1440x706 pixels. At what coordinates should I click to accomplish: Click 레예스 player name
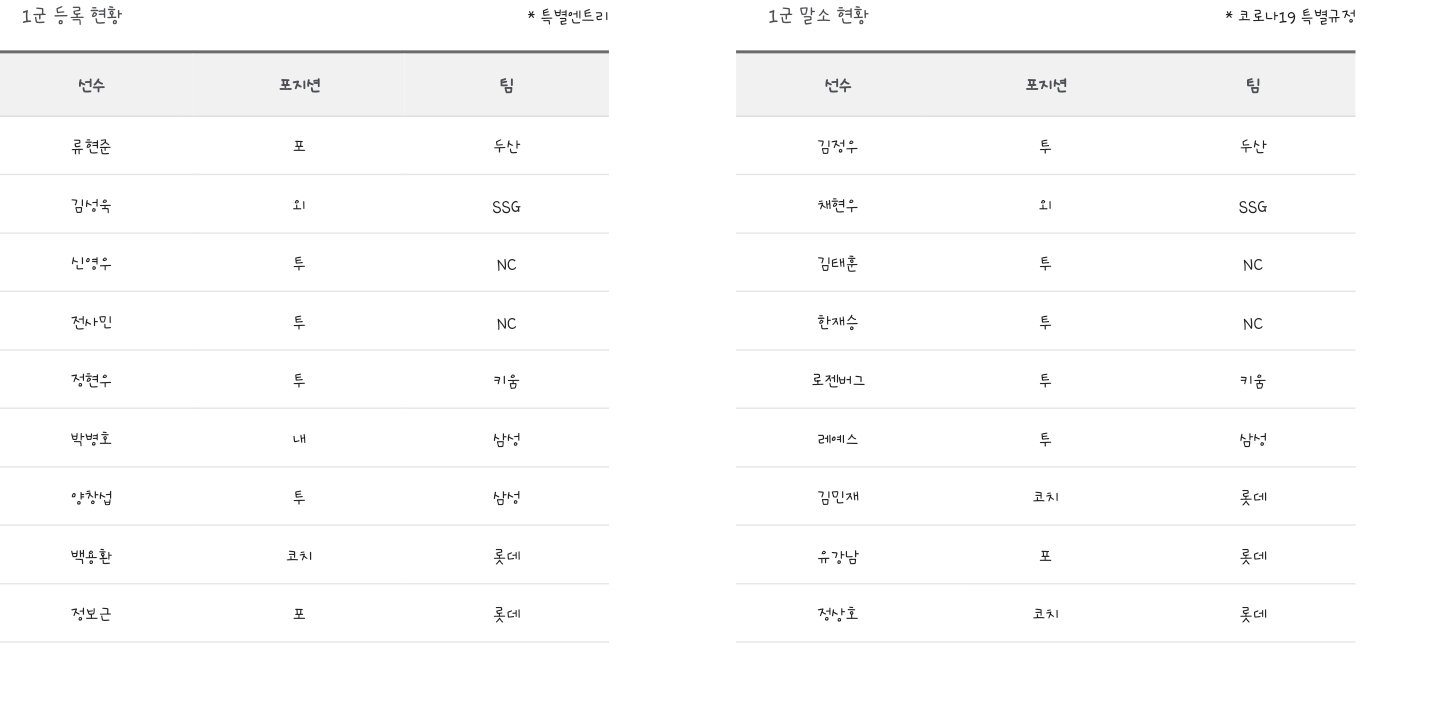tap(838, 438)
